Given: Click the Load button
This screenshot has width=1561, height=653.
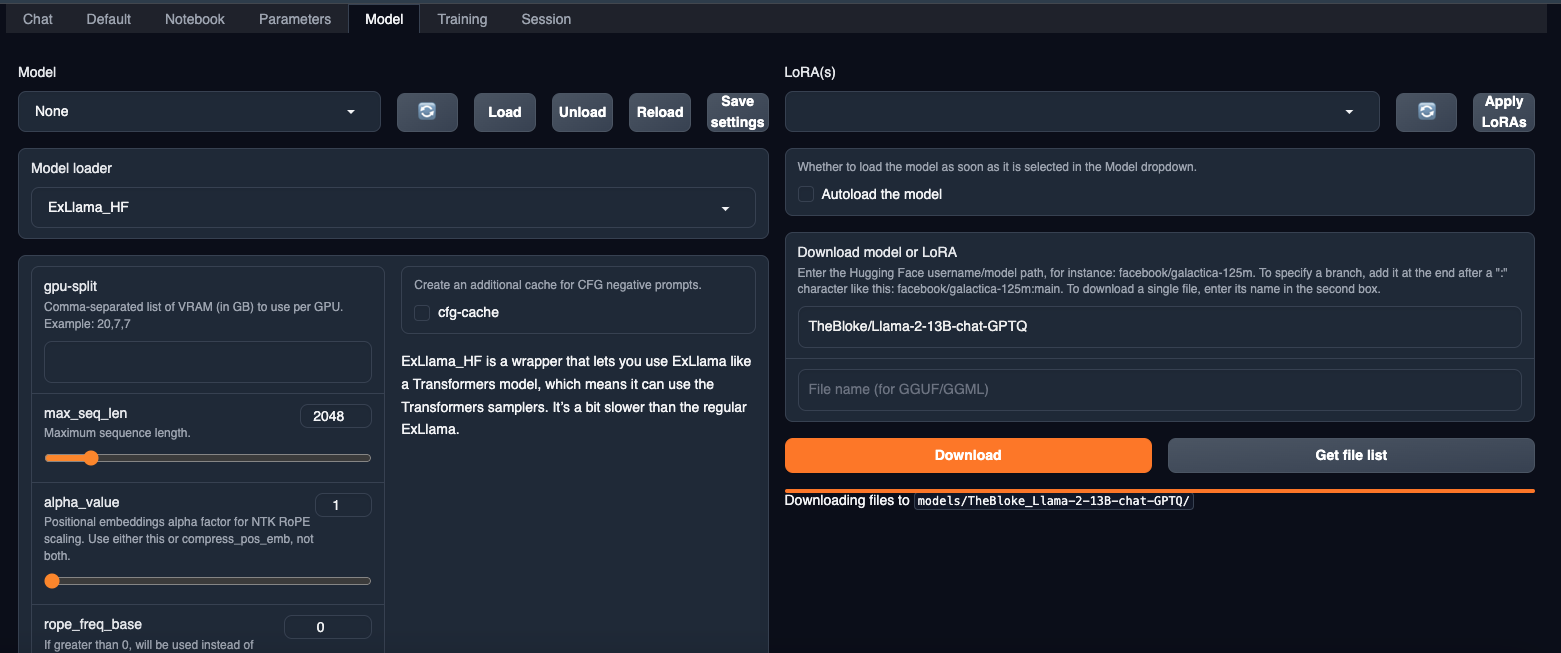Looking at the screenshot, I should pos(504,112).
